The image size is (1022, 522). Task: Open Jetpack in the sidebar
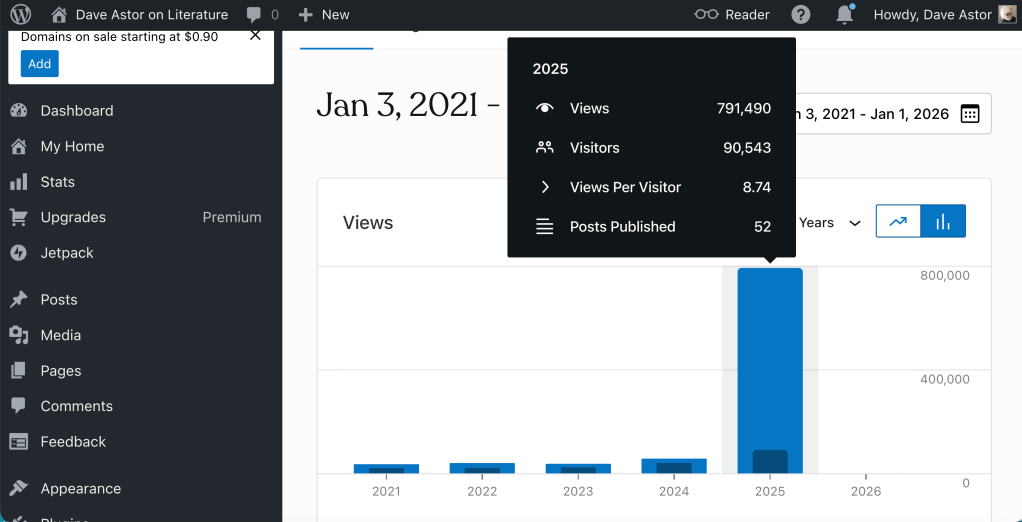pyautogui.click(x=66, y=253)
